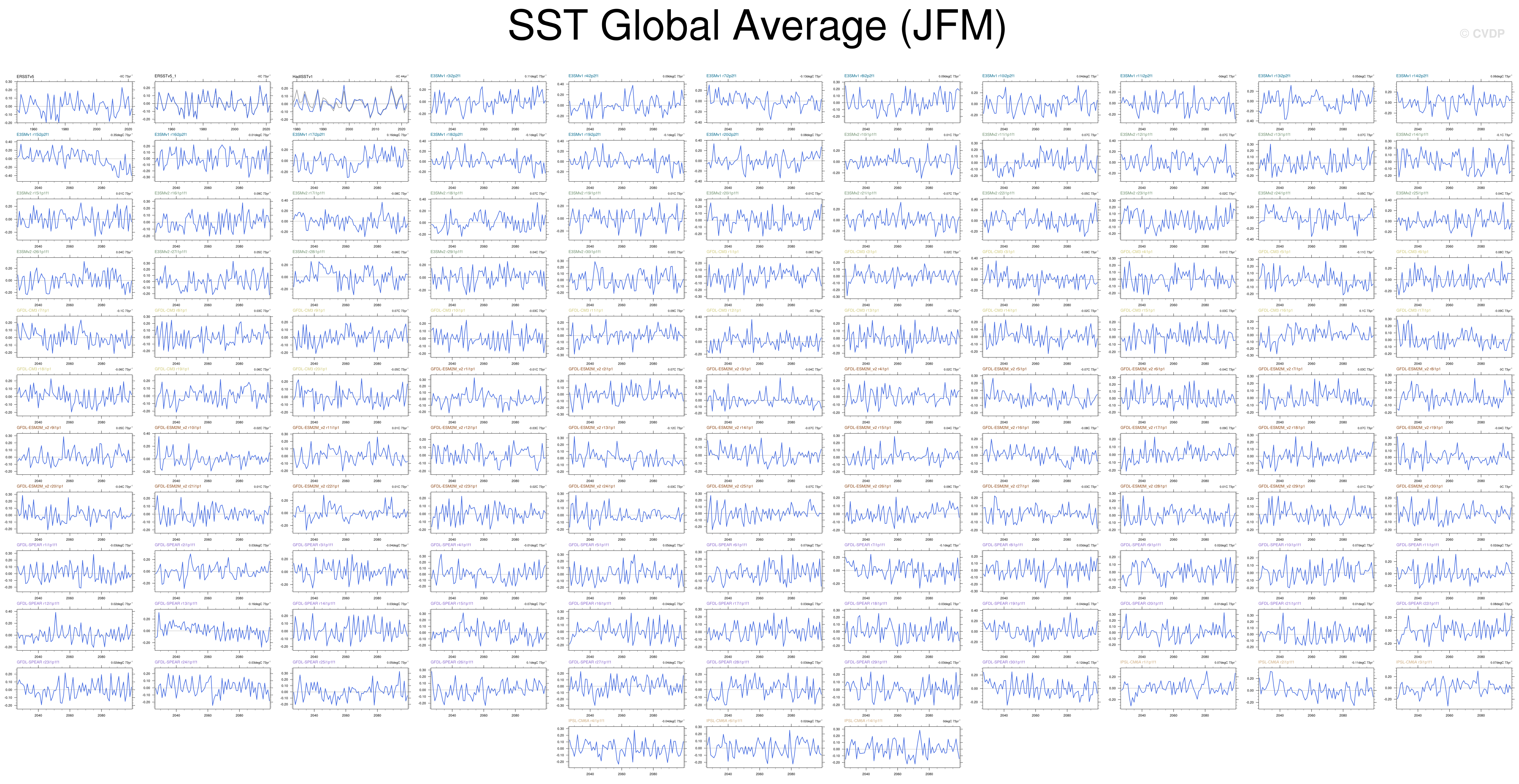Viewport: 1519px width, 784px height.
Task: Select the IPSL-CM6A r3i1p1f1 time series
Action: pos(1454,688)
